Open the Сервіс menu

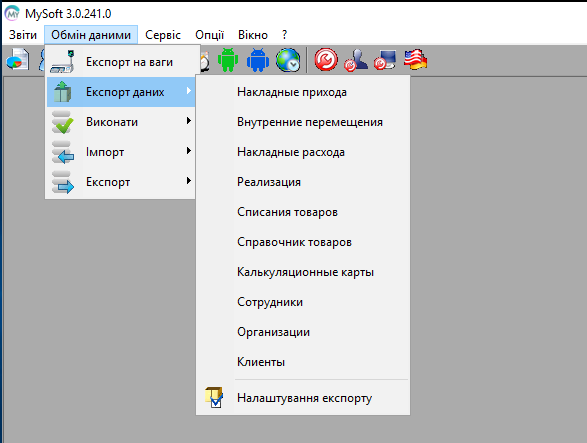click(163, 35)
